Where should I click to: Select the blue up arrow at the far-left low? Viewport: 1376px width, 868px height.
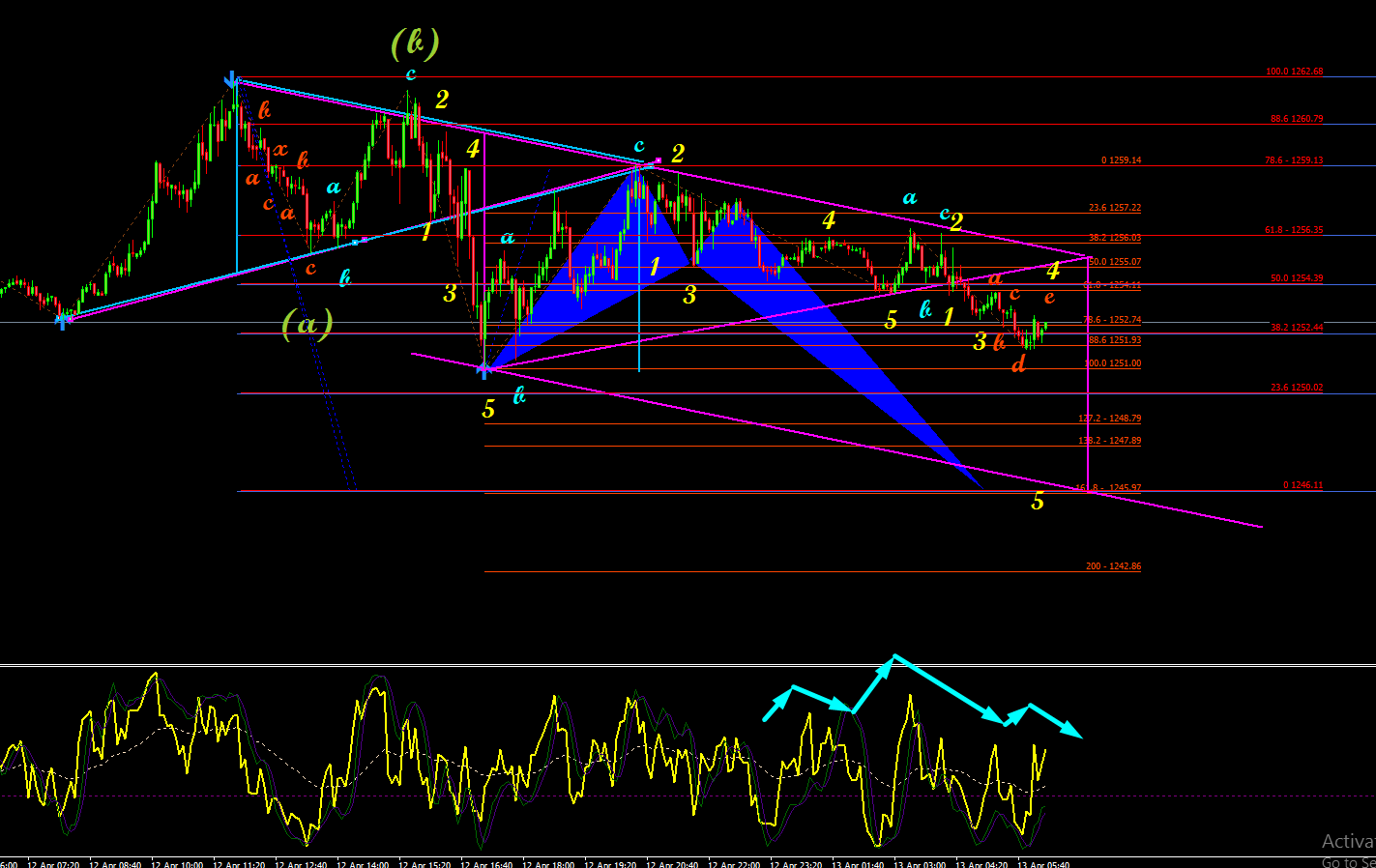62,320
